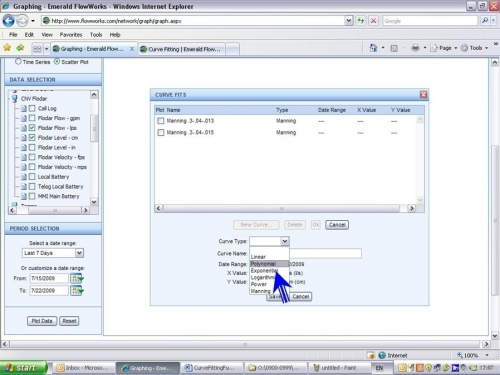The height and width of the screenshot is (375, 500).
Task: Open the File menu
Action: 13,35
